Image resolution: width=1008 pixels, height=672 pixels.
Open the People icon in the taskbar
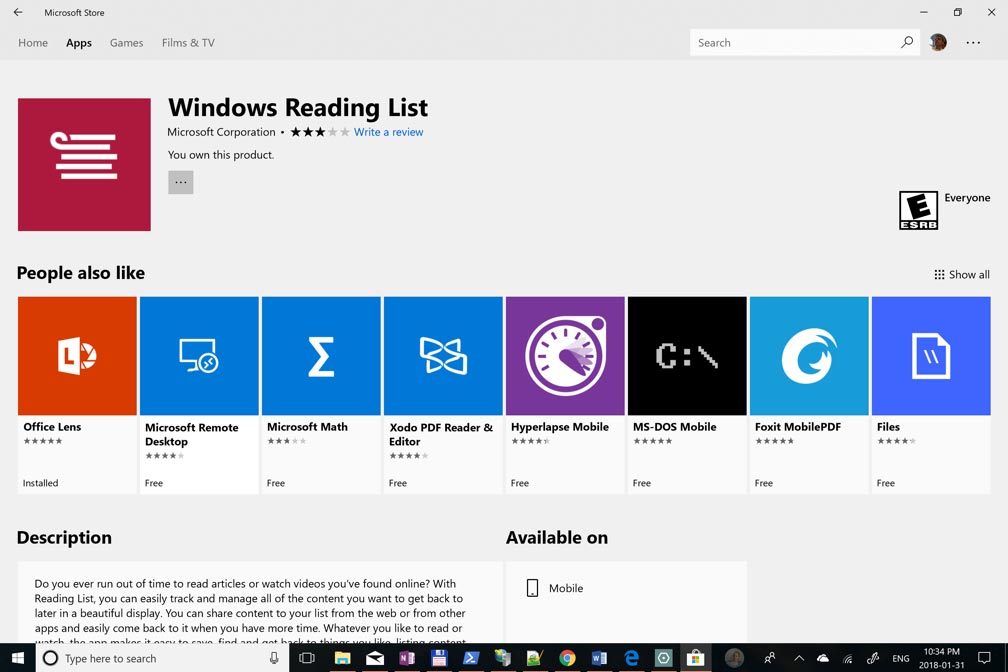click(770, 658)
